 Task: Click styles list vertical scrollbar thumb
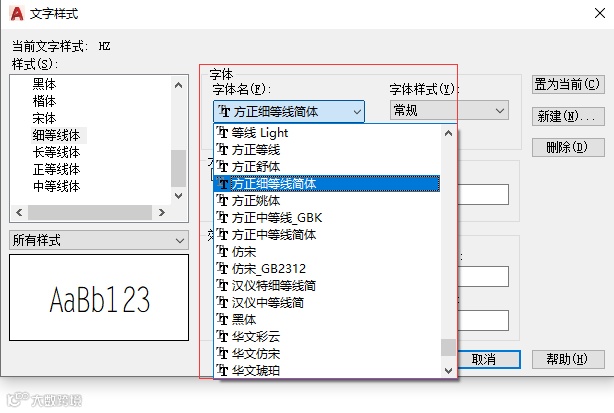179,168
